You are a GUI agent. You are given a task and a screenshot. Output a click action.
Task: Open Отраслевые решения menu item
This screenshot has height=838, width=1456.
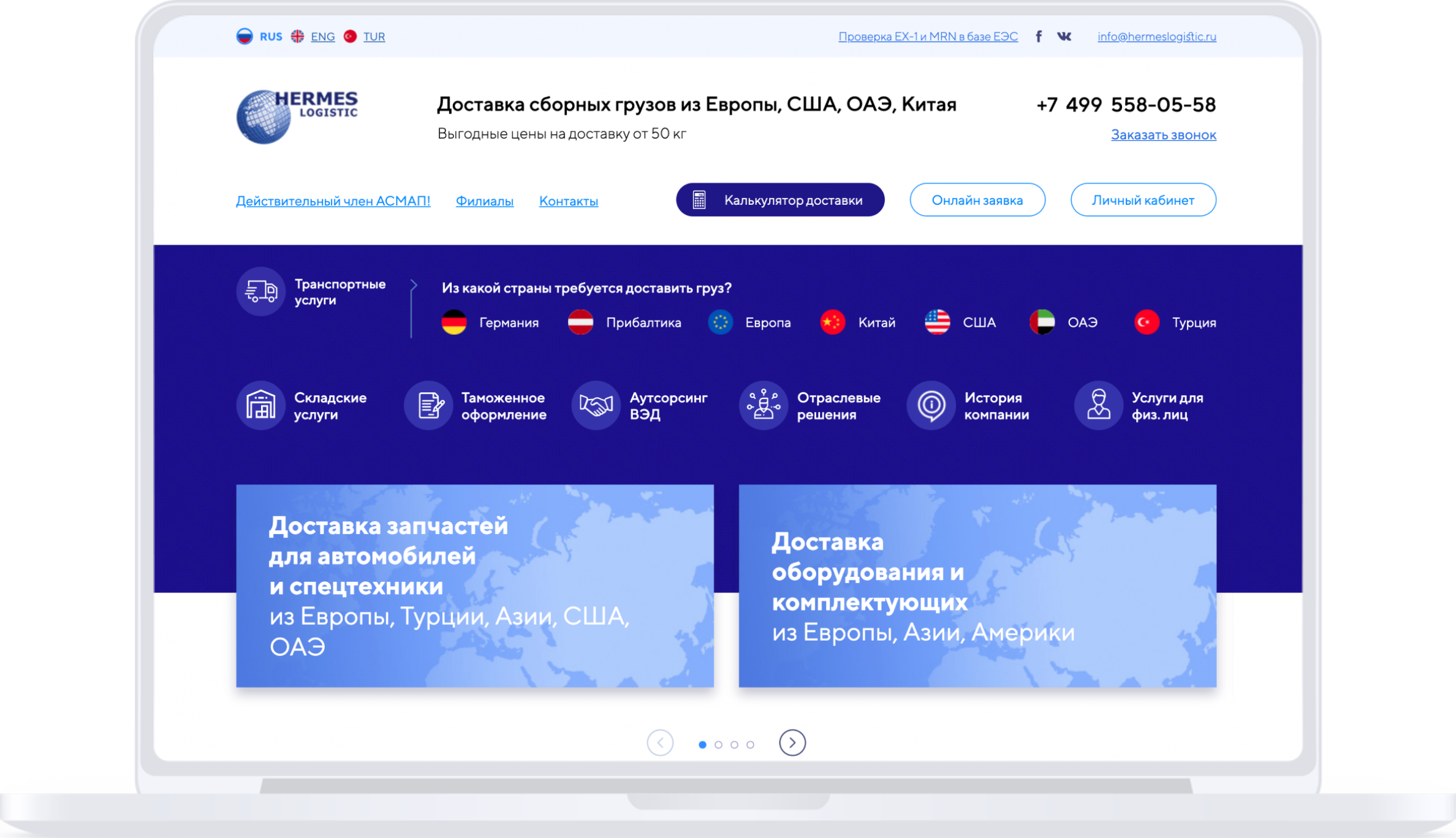[x=839, y=406]
